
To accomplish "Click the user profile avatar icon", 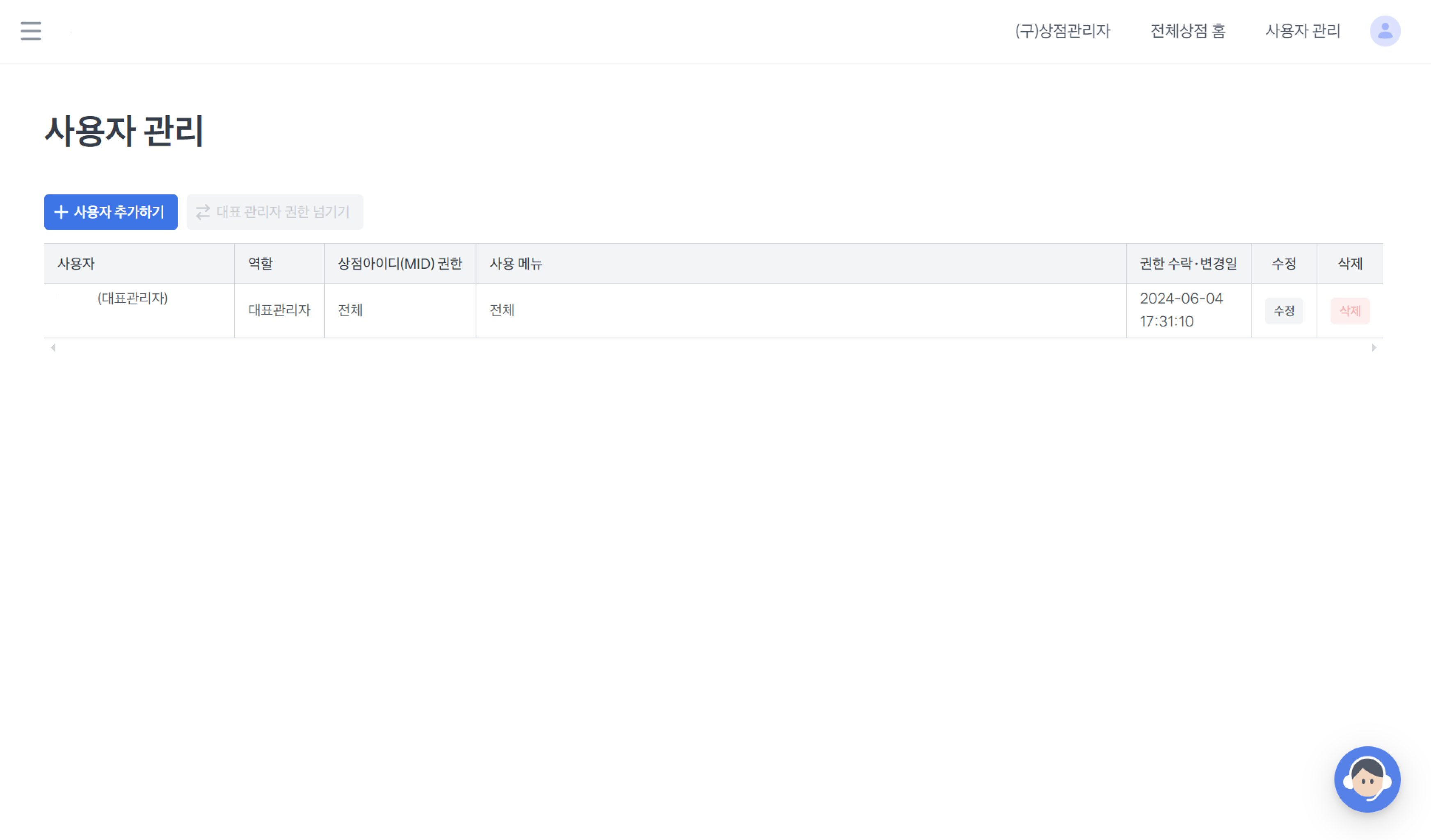I will tap(1385, 31).
